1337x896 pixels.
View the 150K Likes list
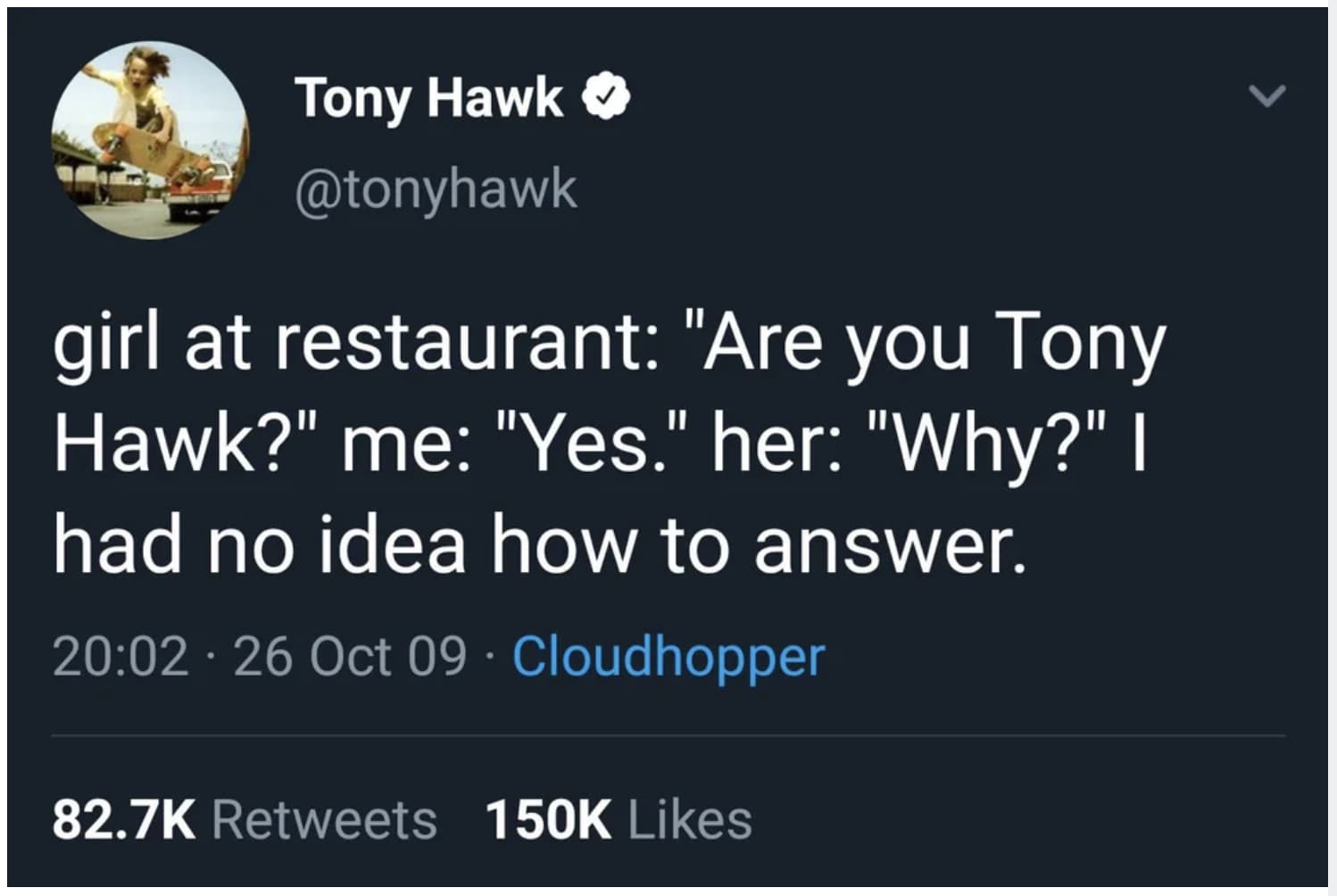(x=618, y=819)
